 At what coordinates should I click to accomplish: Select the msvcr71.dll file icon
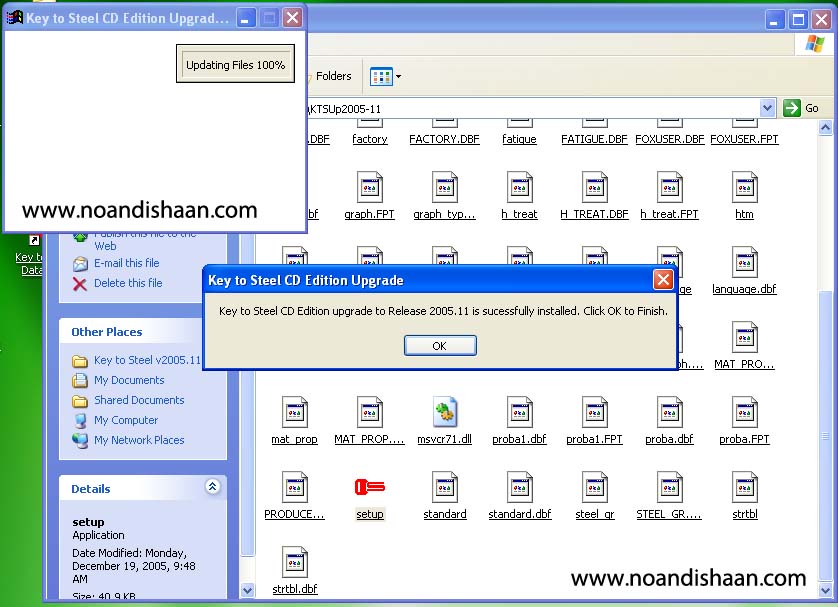click(x=445, y=412)
